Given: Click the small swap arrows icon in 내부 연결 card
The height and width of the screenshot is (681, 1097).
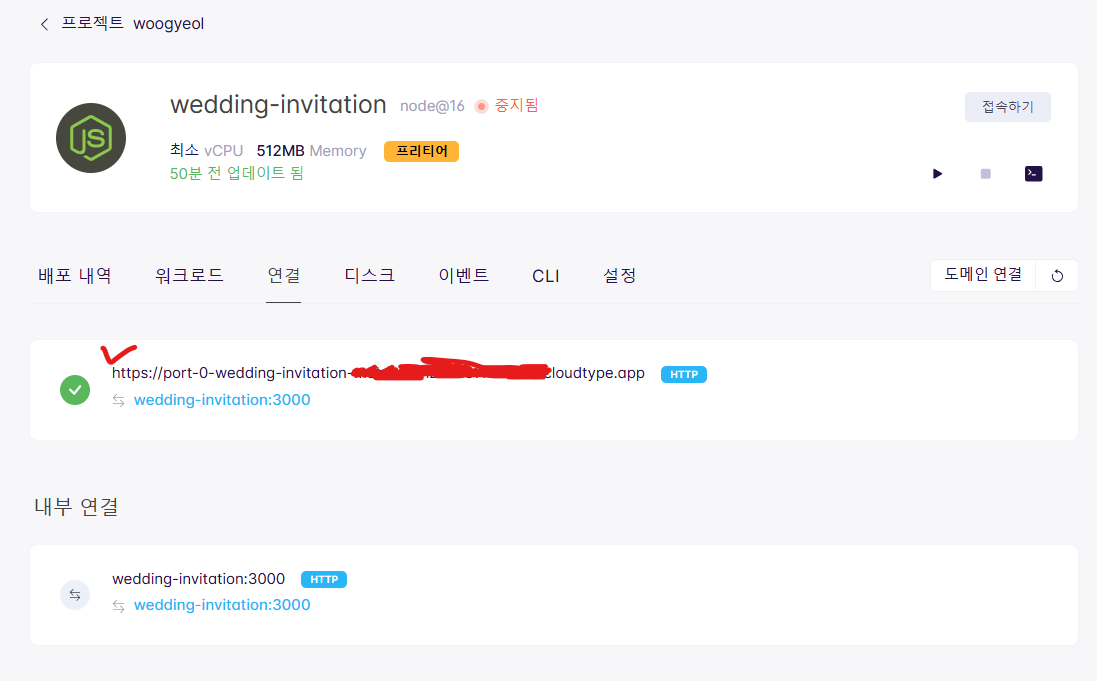Looking at the screenshot, I should pyautogui.click(x=119, y=606).
